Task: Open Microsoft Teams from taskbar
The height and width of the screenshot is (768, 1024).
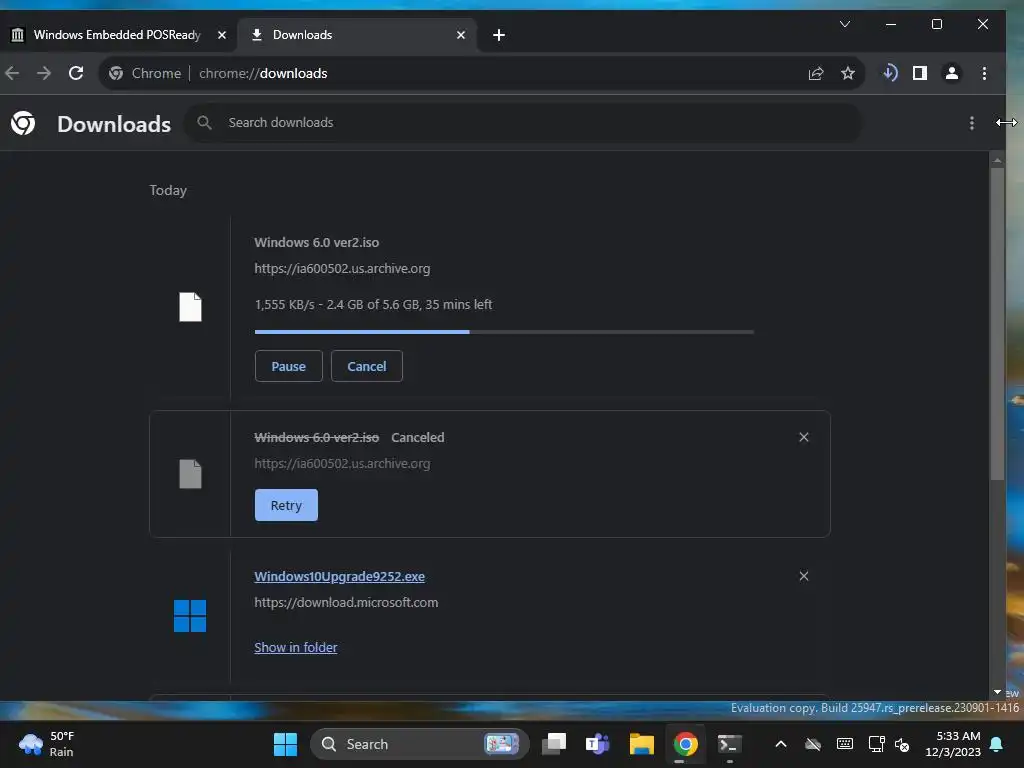Action: point(598,744)
